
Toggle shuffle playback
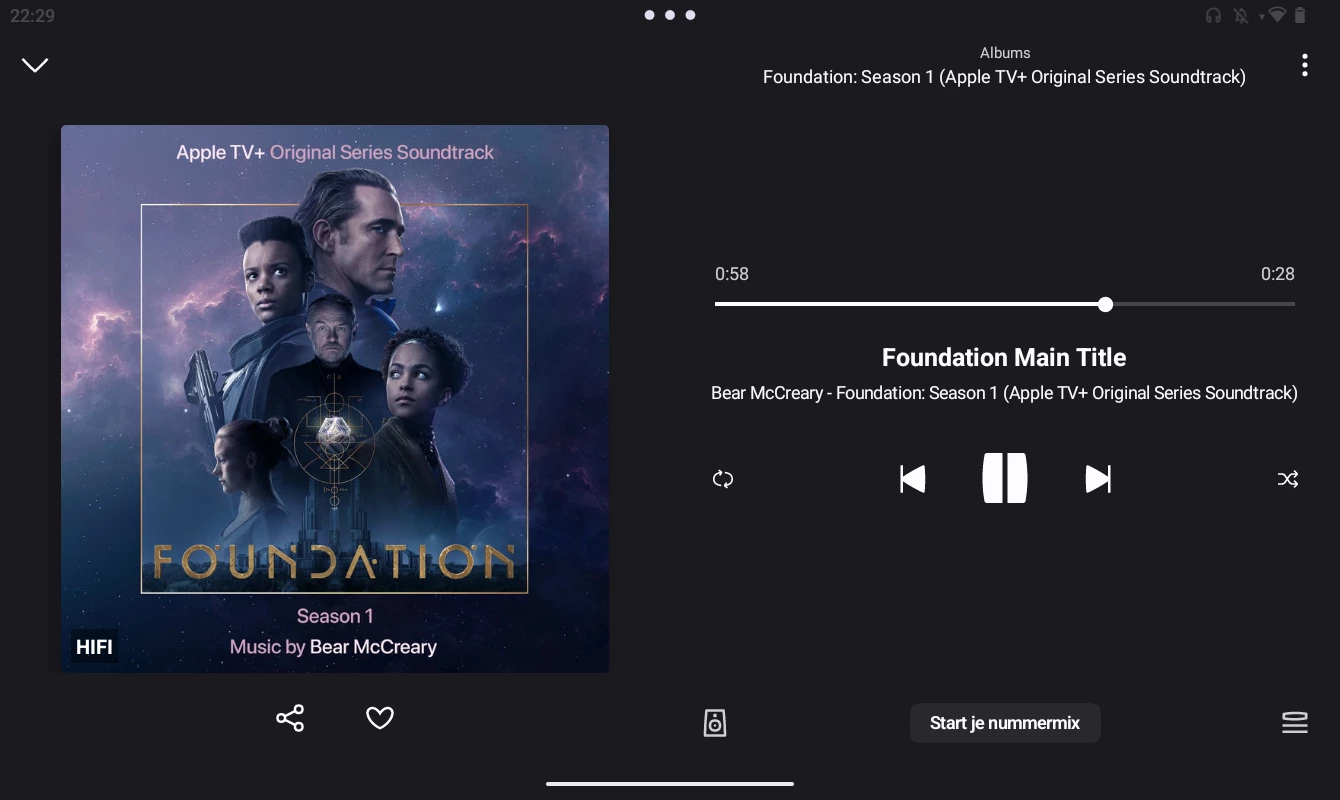pyautogui.click(x=1288, y=479)
